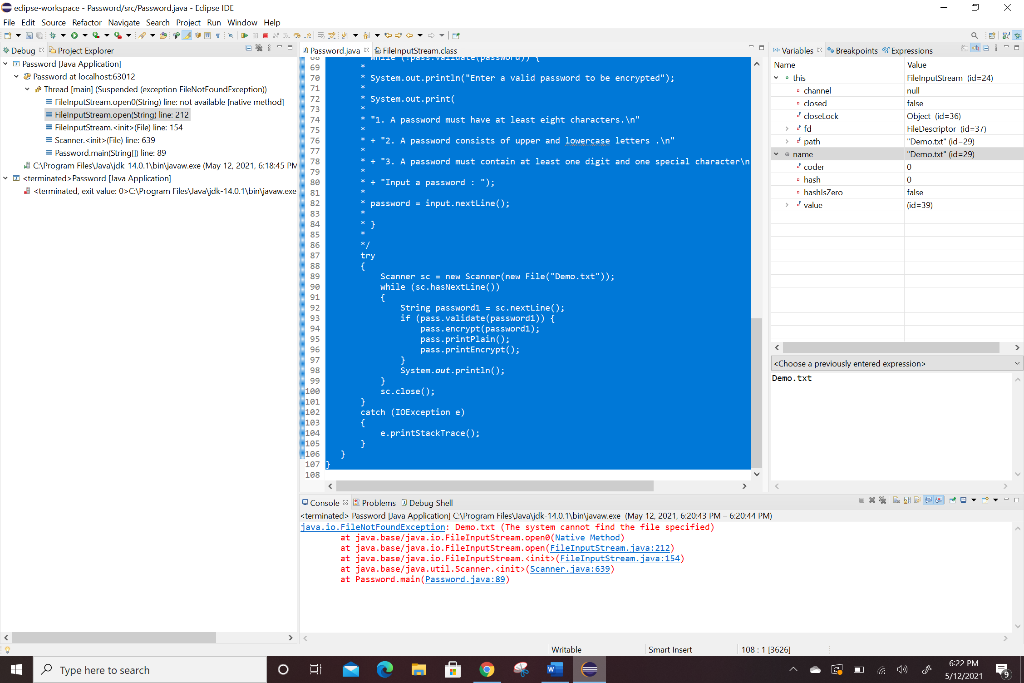Switch to the Project Explorer tab
This screenshot has height=683, width=1024.
[x=81, y=50]
